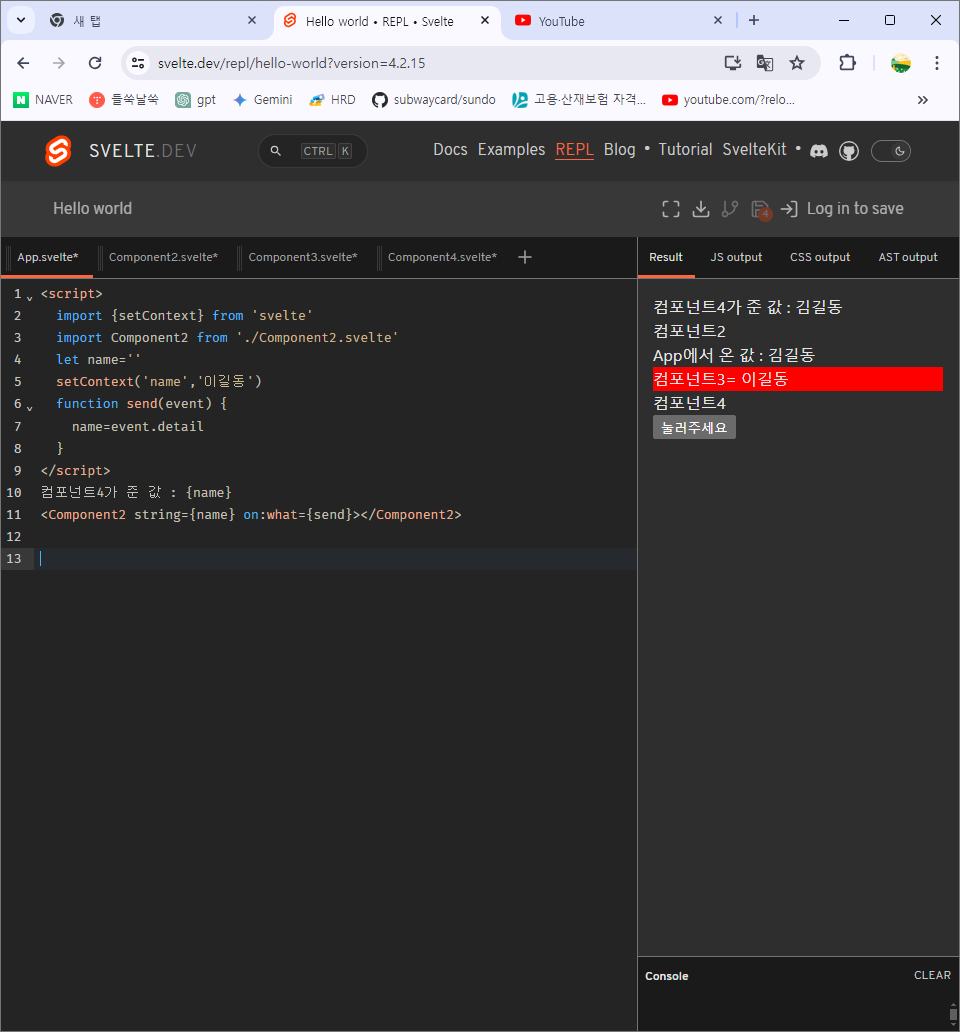960x1032 pixels.
Task: Toggle the dark mode switch
Action: pyautogui.click(x=891, y=151)
